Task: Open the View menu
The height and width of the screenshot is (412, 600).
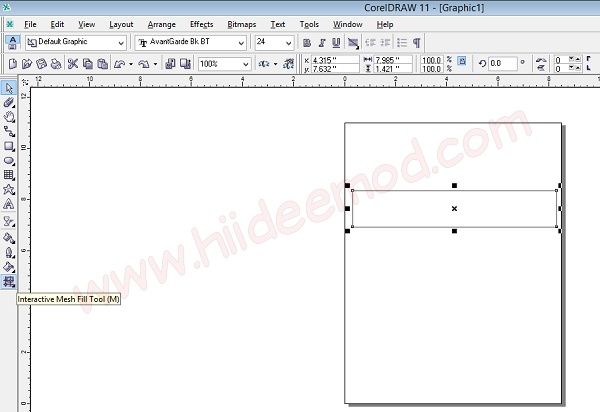Action: coord(86,24)
